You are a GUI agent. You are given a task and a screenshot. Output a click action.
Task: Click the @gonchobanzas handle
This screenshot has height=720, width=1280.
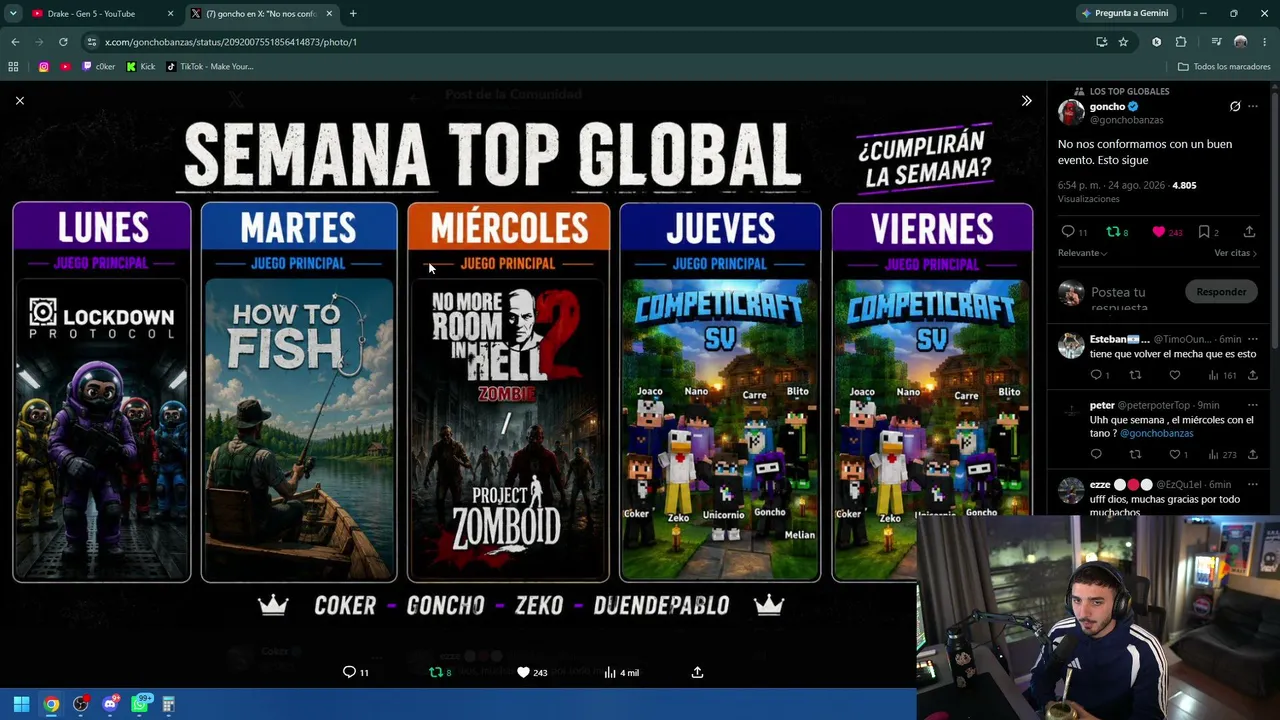[x=1126, y=120]
